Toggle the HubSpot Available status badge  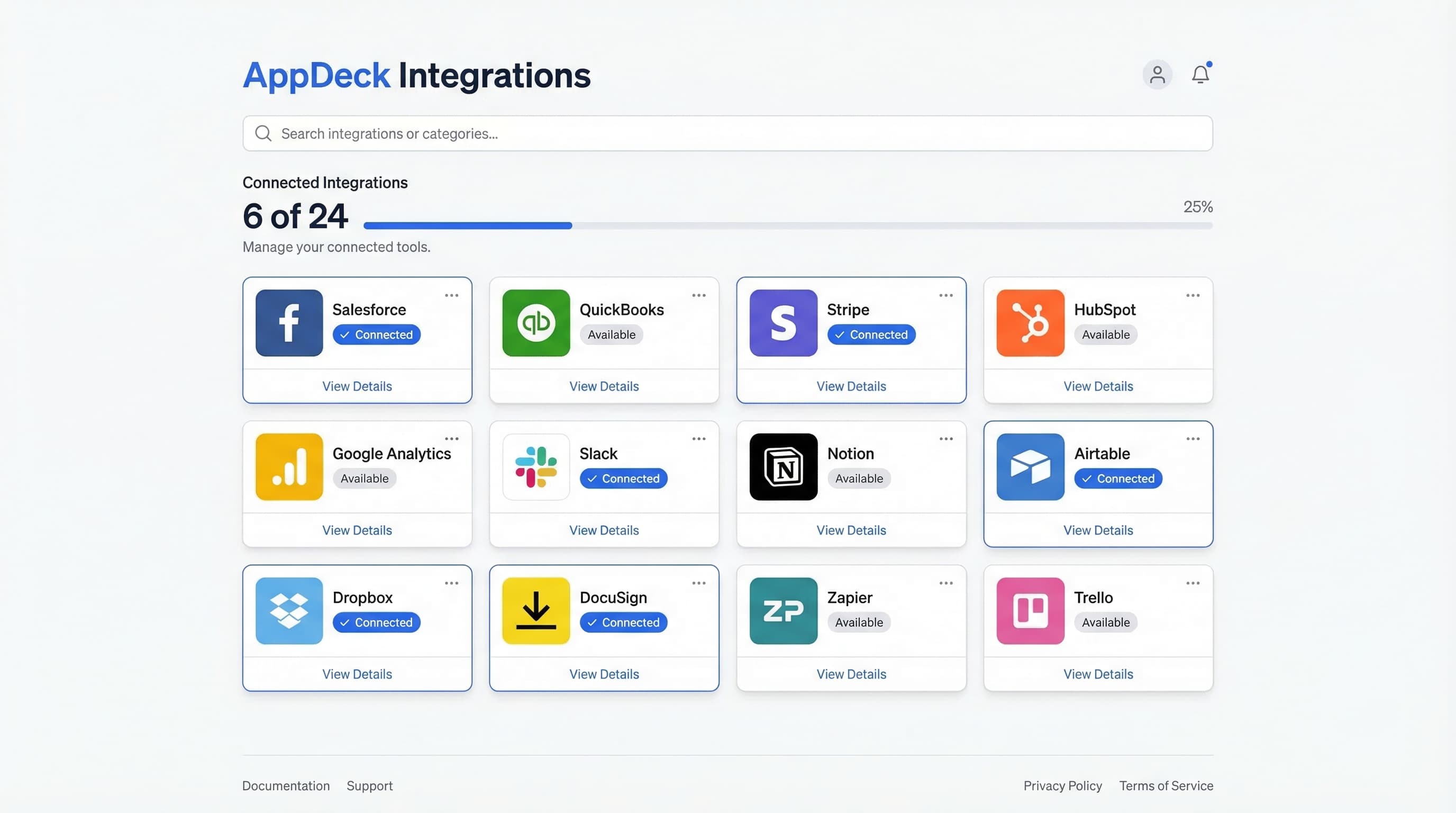[x=1106, y=335]
